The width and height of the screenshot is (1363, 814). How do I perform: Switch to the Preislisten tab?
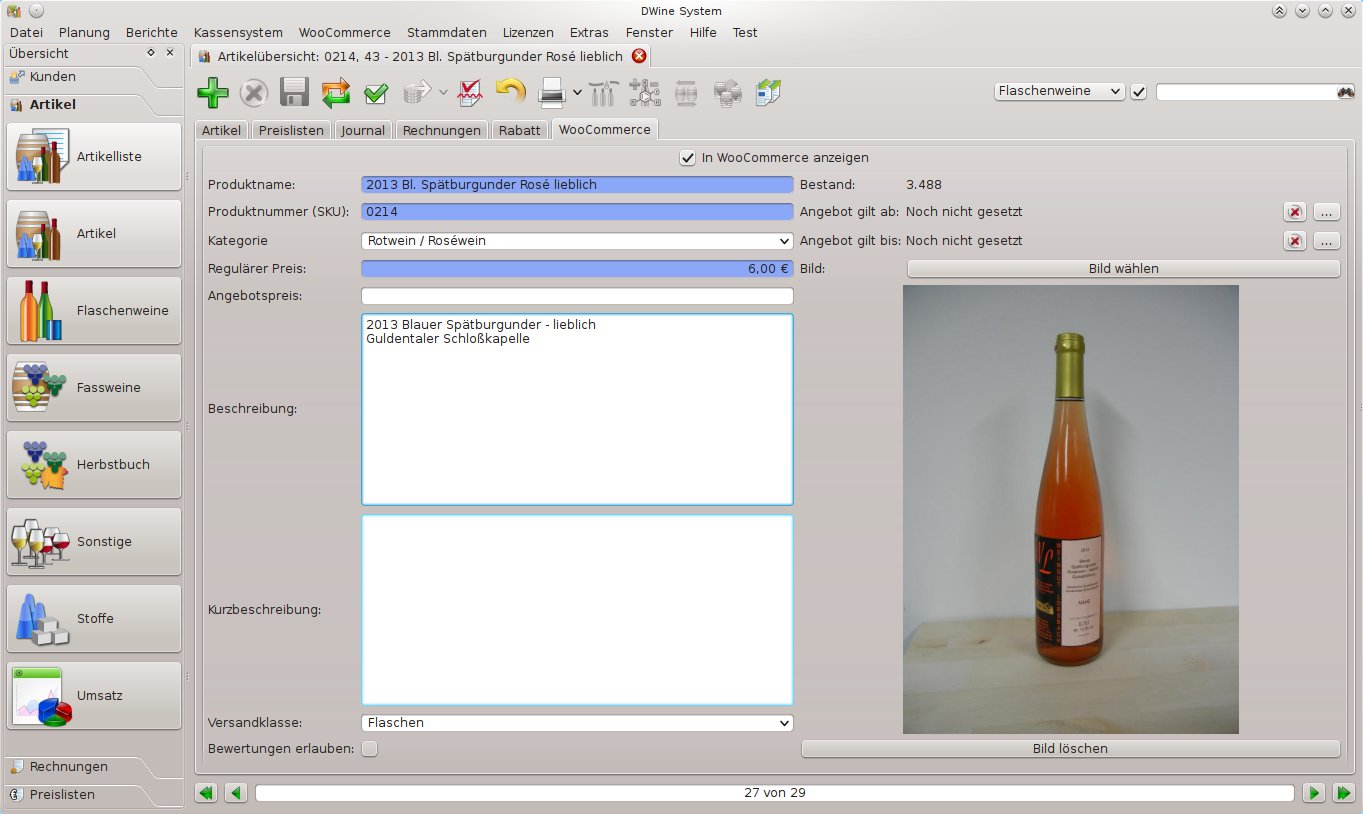pyautogui.click(x=291, y=130)
